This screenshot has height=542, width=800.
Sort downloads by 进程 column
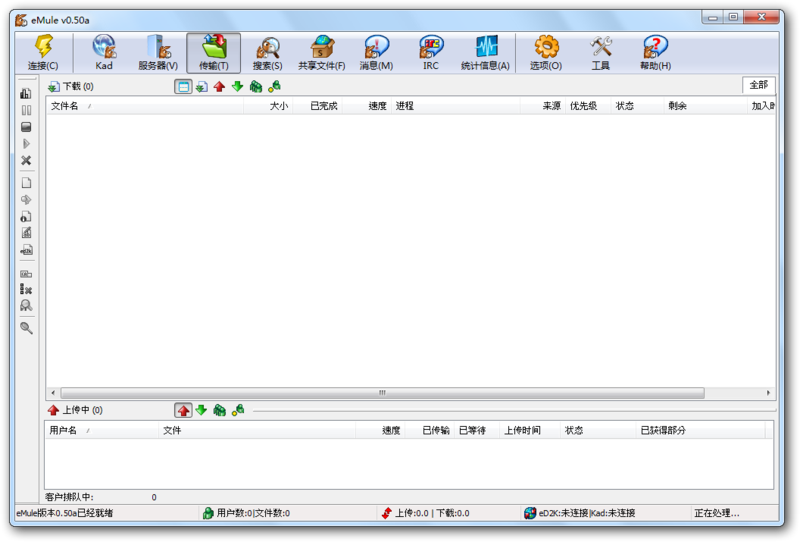click(456, 106)
